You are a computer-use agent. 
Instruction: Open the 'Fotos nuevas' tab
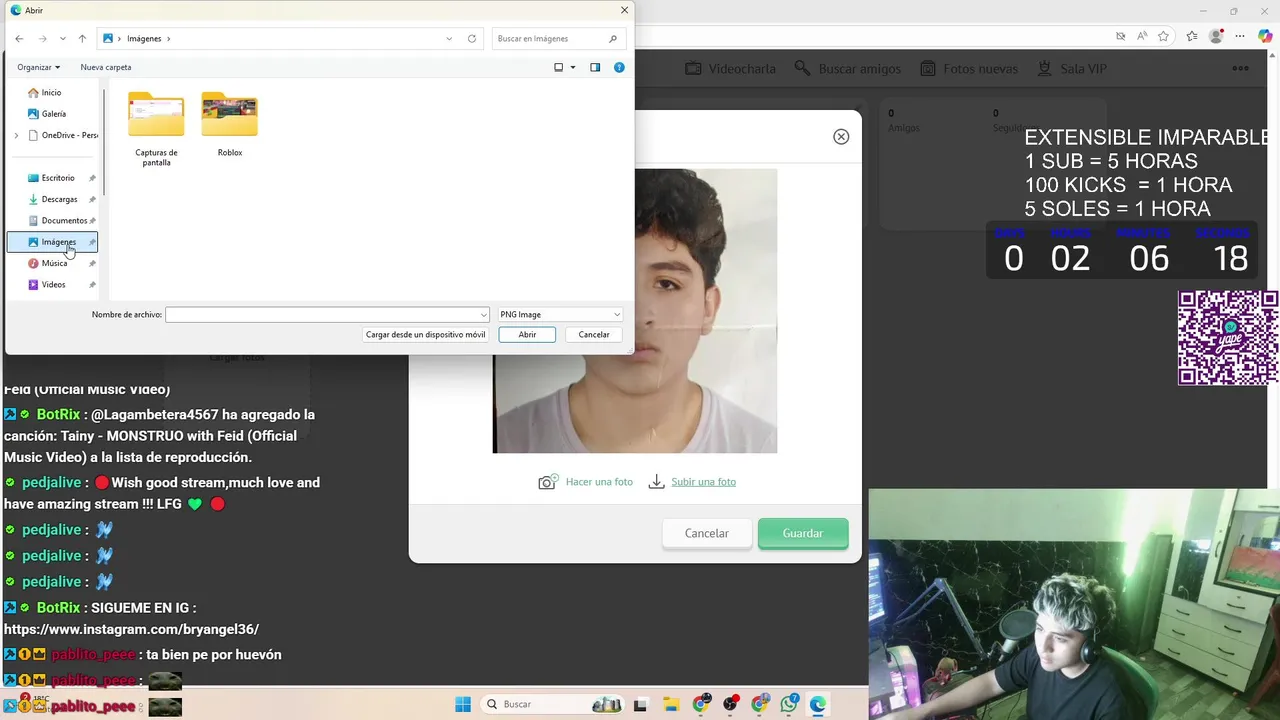[968, 69]
